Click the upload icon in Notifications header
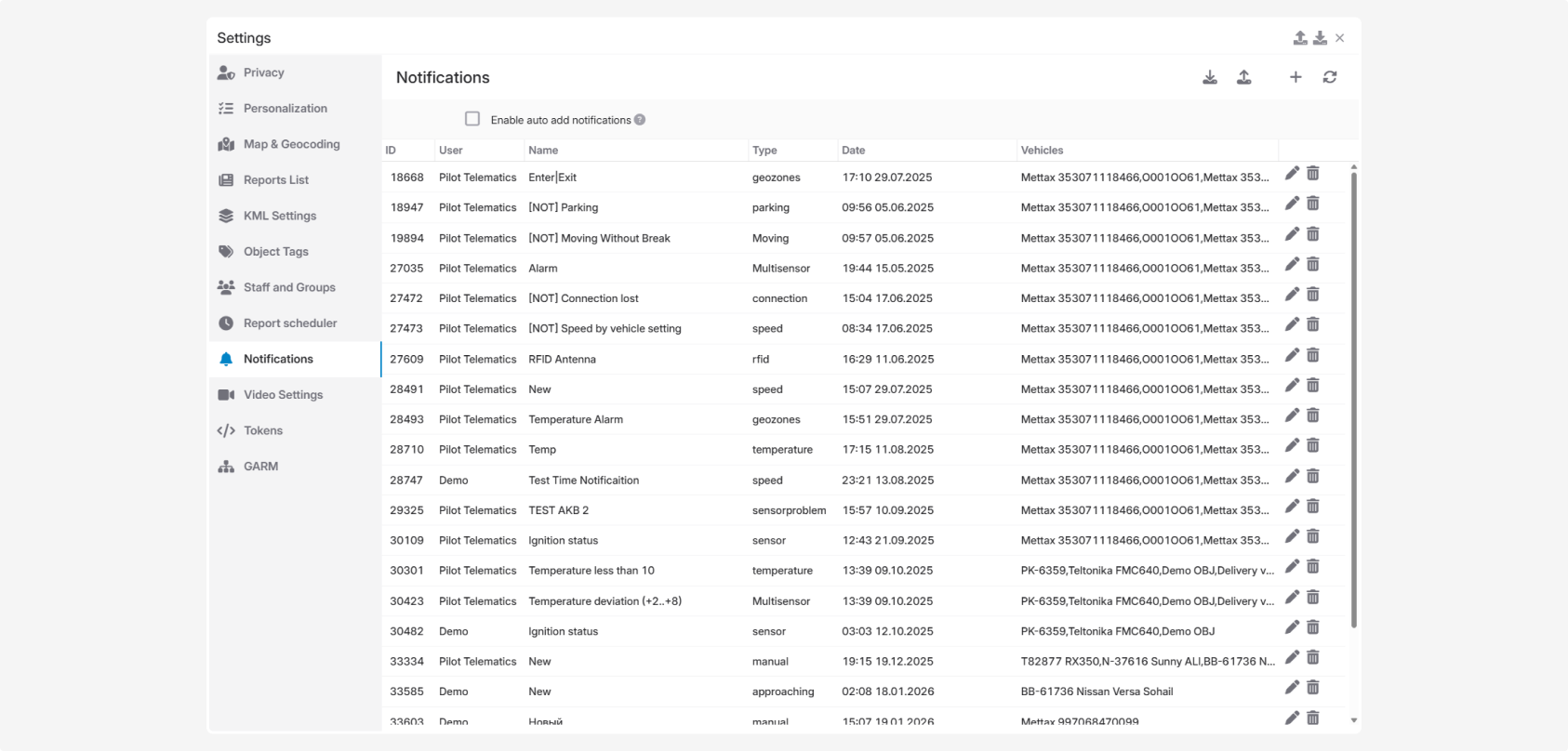1568x751 pixels. pyautogui.click(x=1243, y=77)
